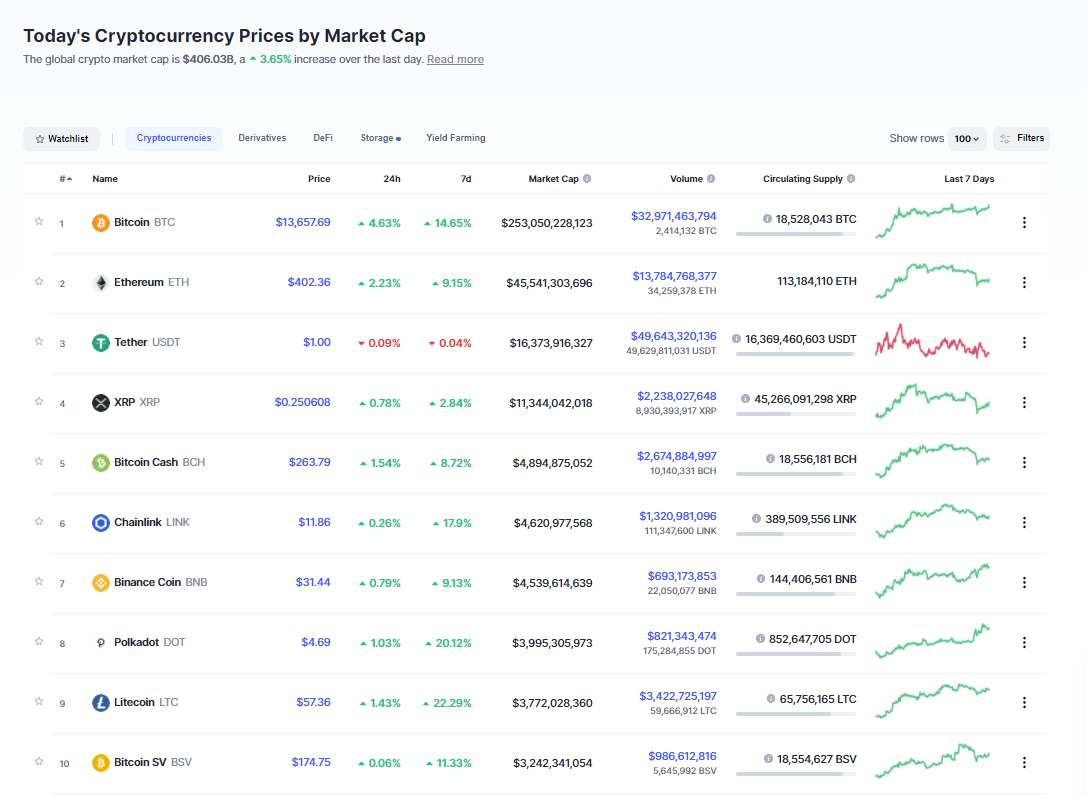
Task: Click the Market Cap info icon
Action: click(587, 179)
